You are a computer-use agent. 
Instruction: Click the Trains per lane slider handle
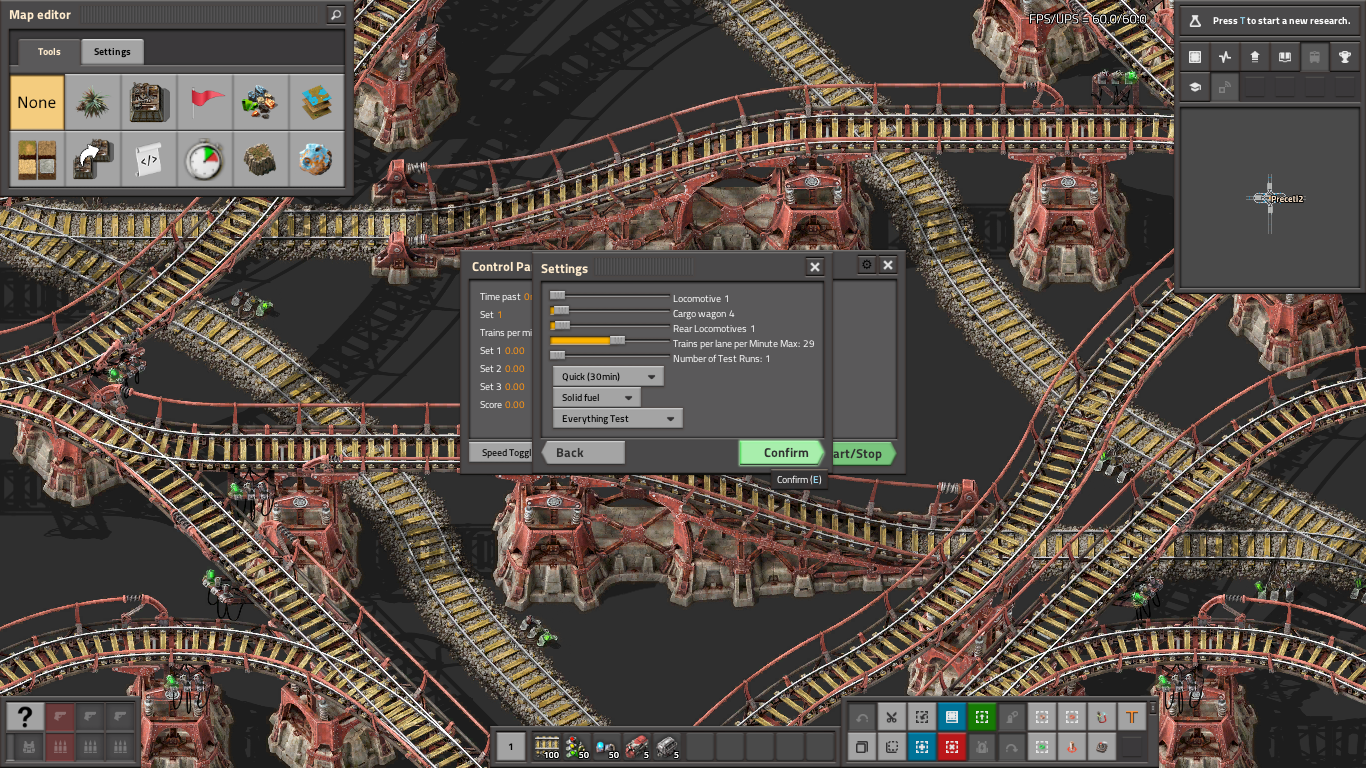coord(617,341)
